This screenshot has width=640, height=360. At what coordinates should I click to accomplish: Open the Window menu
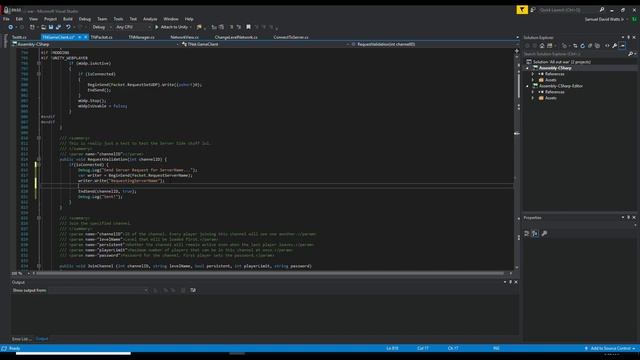pyautogui.click(x=171, y=19)
